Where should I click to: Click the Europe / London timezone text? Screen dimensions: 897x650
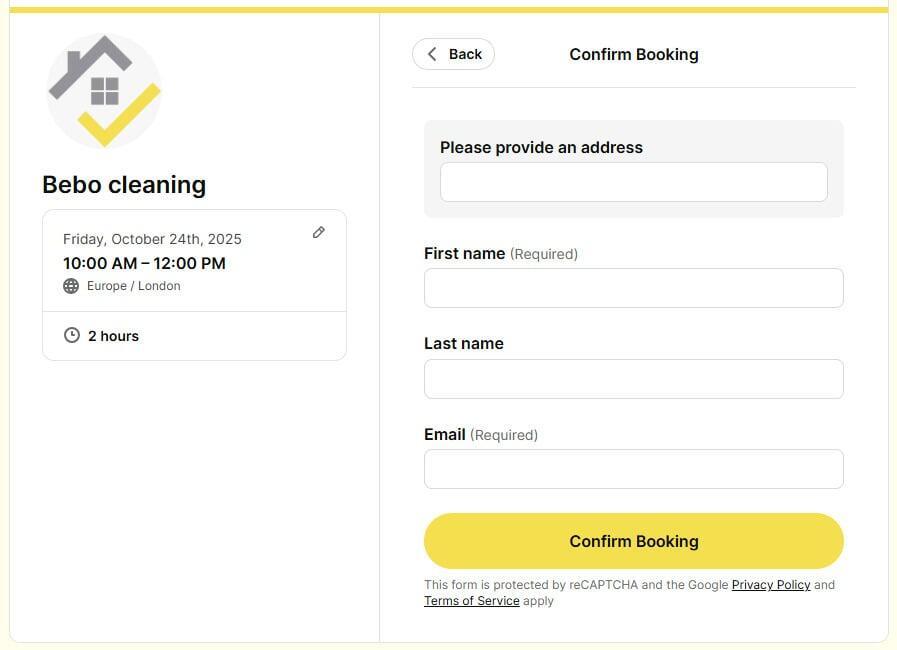133,286
